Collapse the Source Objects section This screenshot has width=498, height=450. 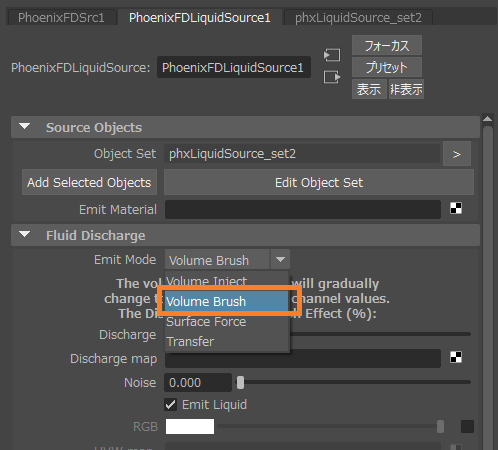(x=24, y=127)
